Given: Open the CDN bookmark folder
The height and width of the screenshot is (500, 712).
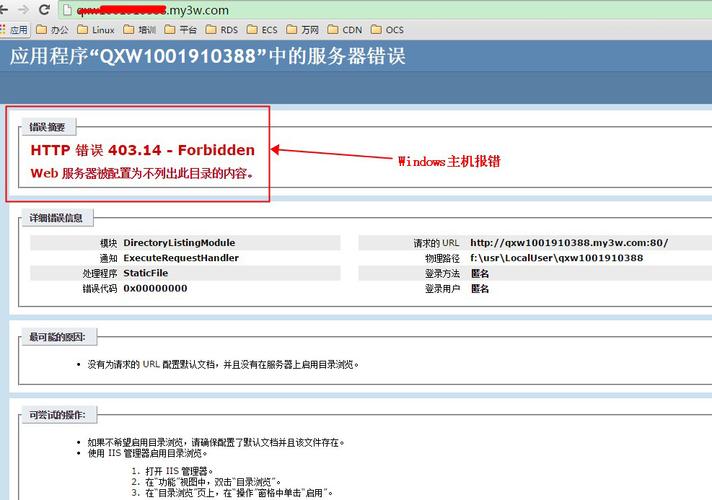Looking at the screenshot, I should (345, 30).
